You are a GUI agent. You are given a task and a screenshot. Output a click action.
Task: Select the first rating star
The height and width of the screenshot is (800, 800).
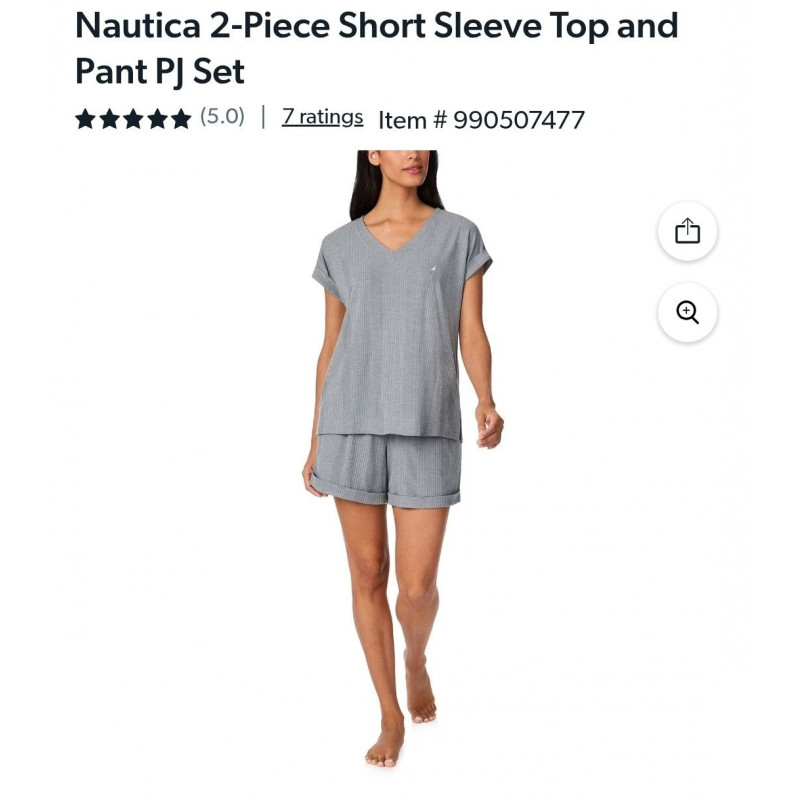(x=85, y=119)
